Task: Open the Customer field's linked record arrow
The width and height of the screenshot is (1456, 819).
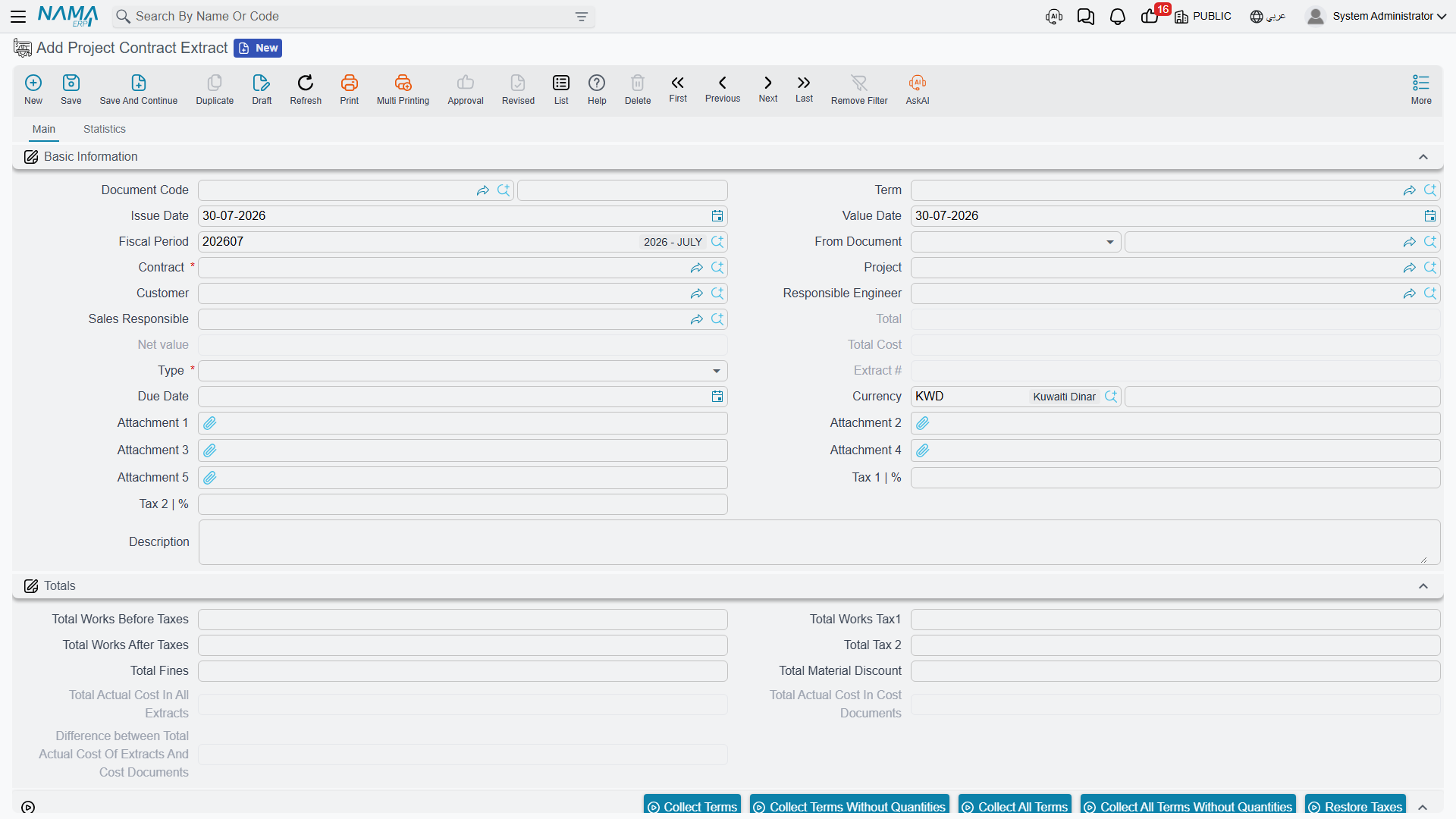Action: [696, 293]
